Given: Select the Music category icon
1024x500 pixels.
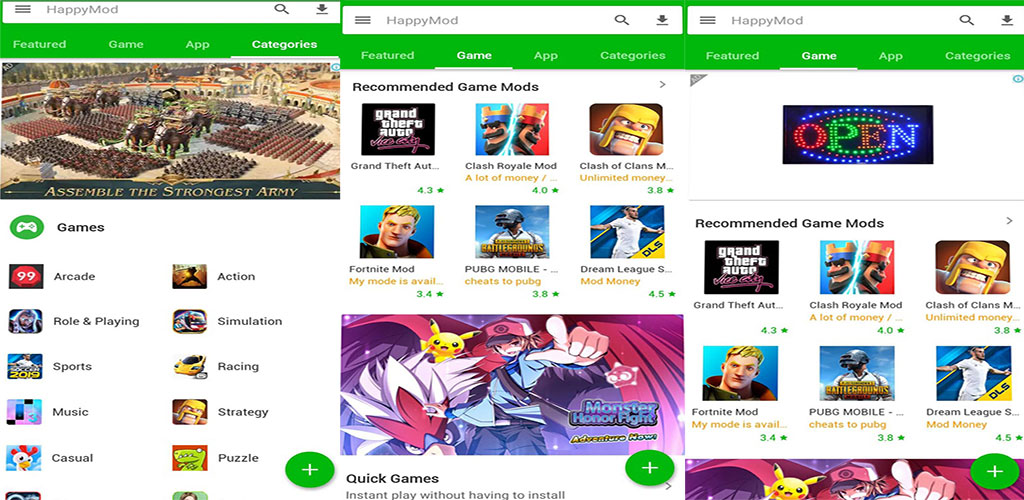Looking at the screenshot, I should tap(25, 412).
